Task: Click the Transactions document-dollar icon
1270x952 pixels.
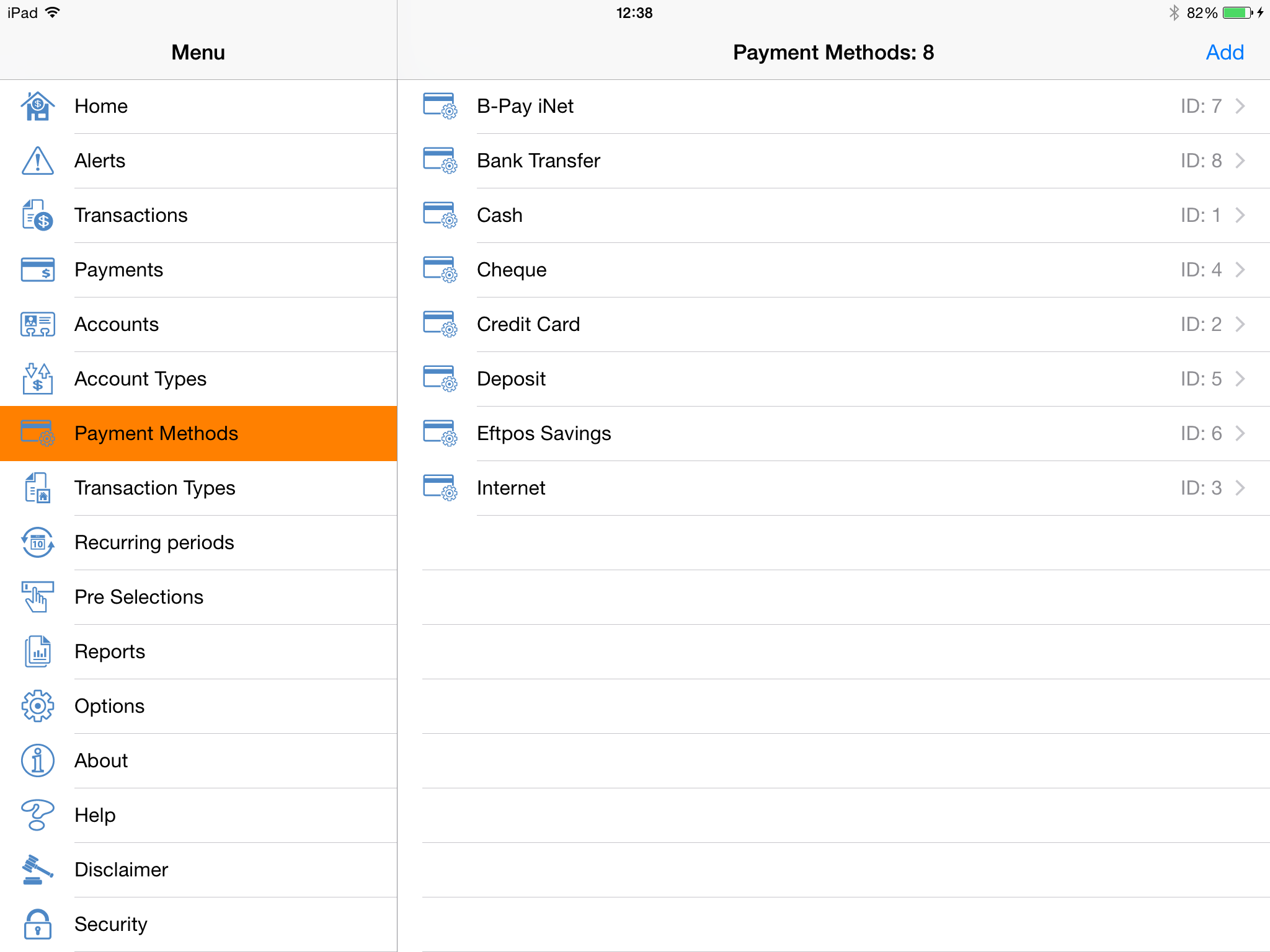Action: pos(38,215)
